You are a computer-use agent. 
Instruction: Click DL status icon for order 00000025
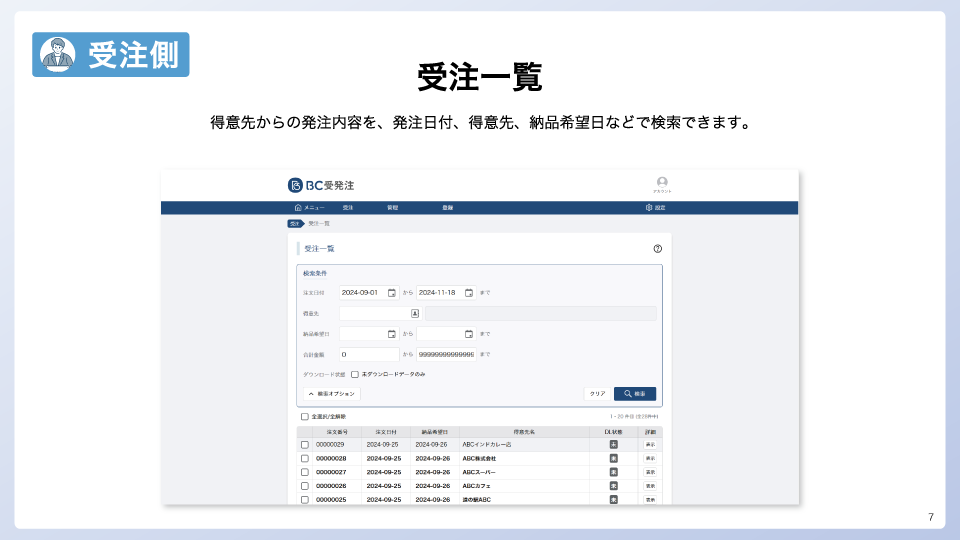click(x=613, y=500)
